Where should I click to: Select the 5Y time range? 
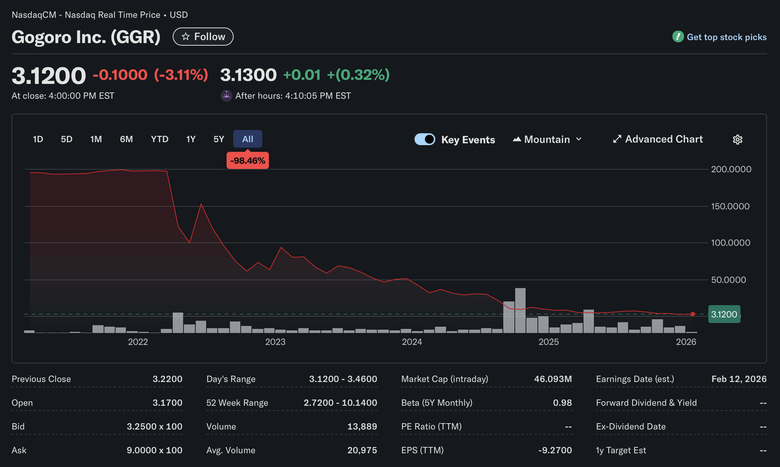tap(219, 139)
